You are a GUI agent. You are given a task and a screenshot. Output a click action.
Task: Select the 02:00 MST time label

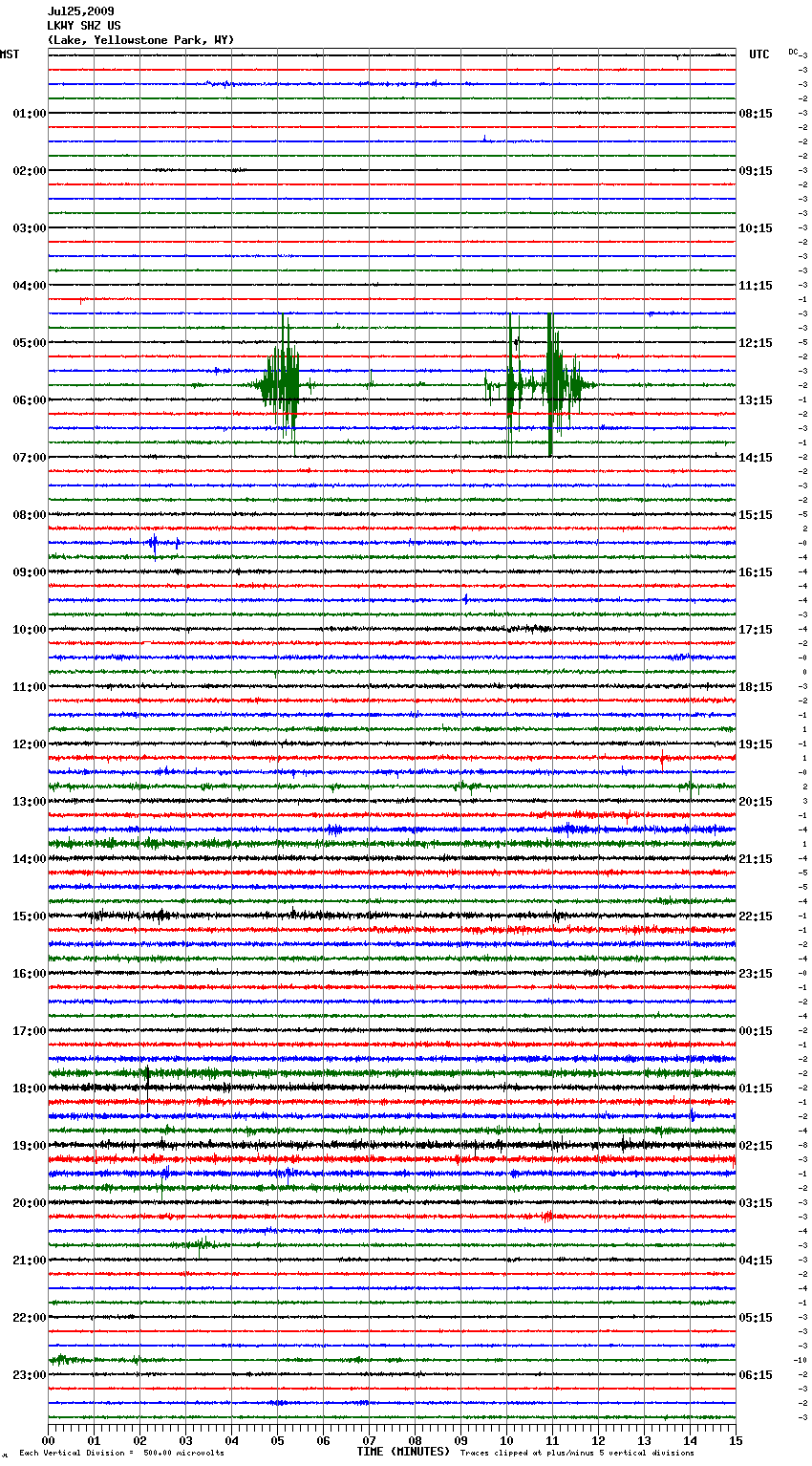coord(29,171)
